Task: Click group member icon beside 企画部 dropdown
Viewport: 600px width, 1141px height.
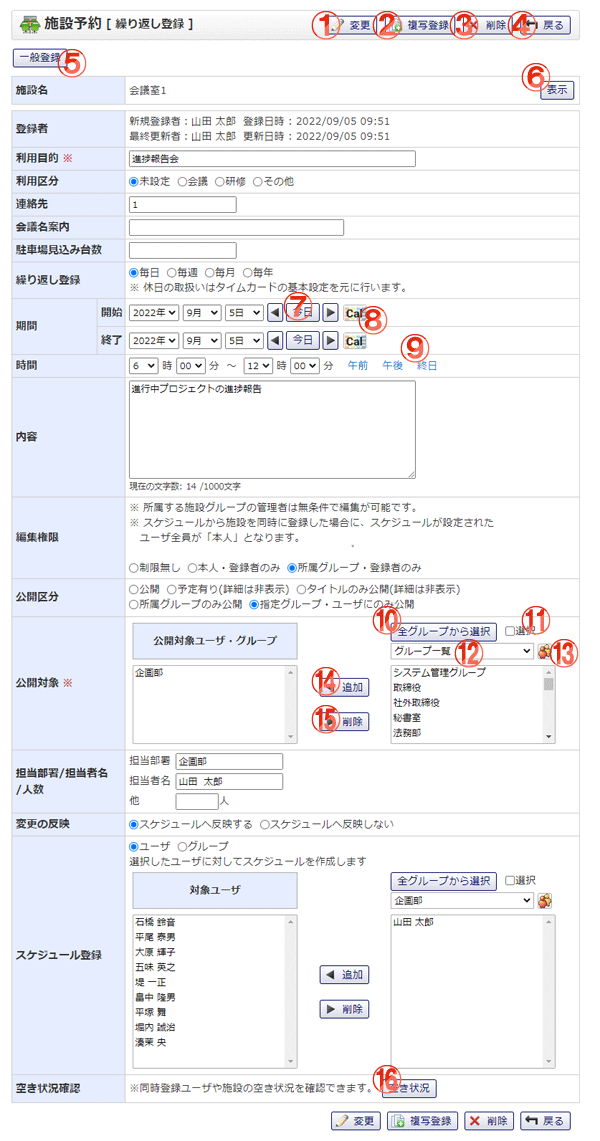Action: click(x=545, y=901)
